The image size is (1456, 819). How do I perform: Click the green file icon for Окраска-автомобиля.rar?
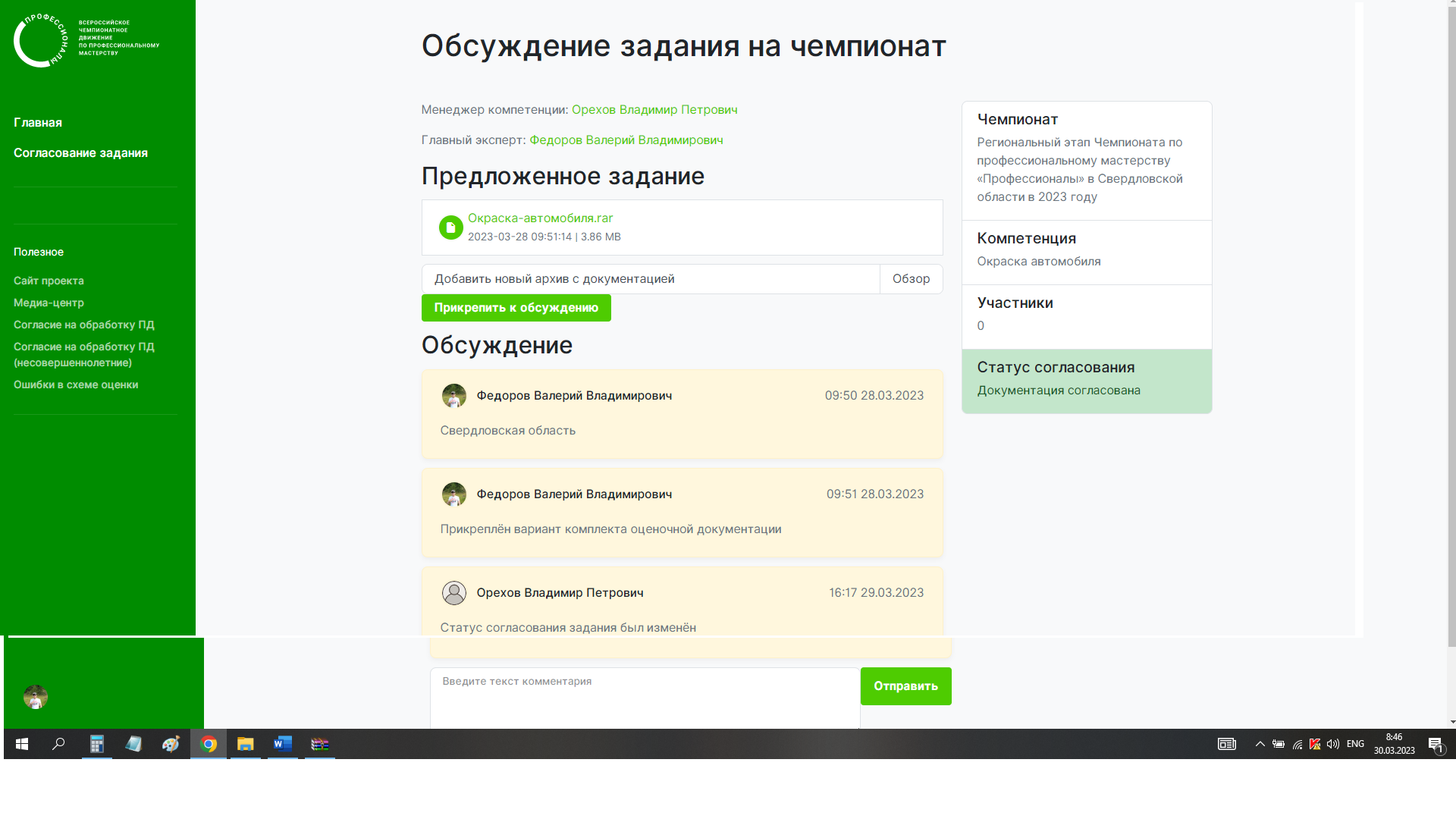[x=450, y=227]
